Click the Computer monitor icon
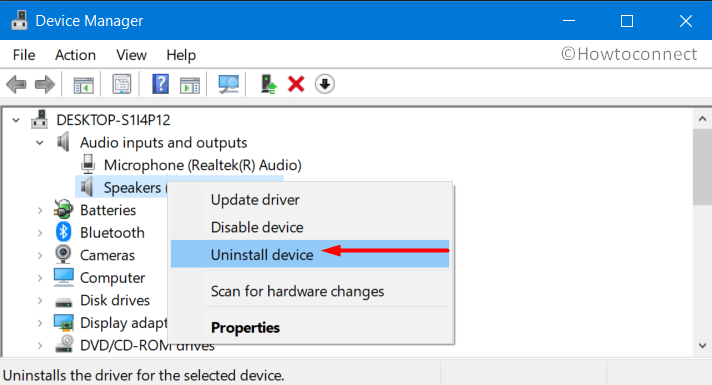Viewport: 712px width, 385px height. click(63, 277)
